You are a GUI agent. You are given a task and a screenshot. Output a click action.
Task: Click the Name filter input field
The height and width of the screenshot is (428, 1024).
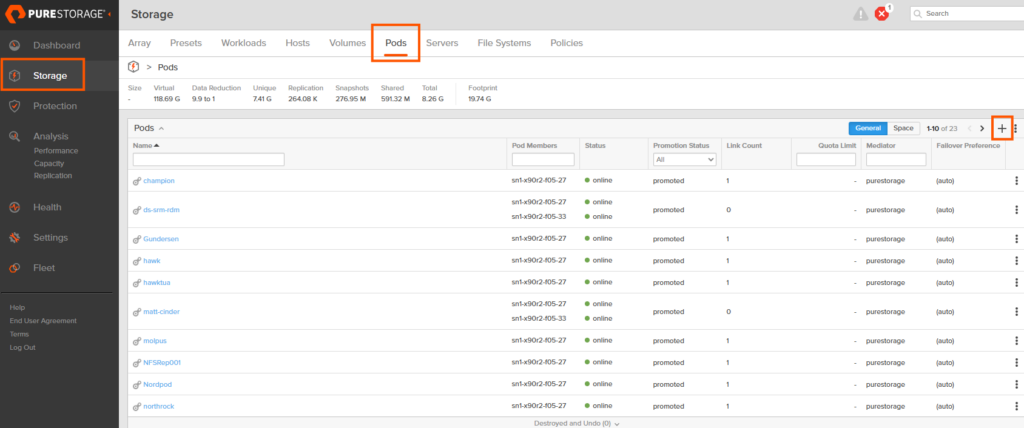(x=208, y=160)
